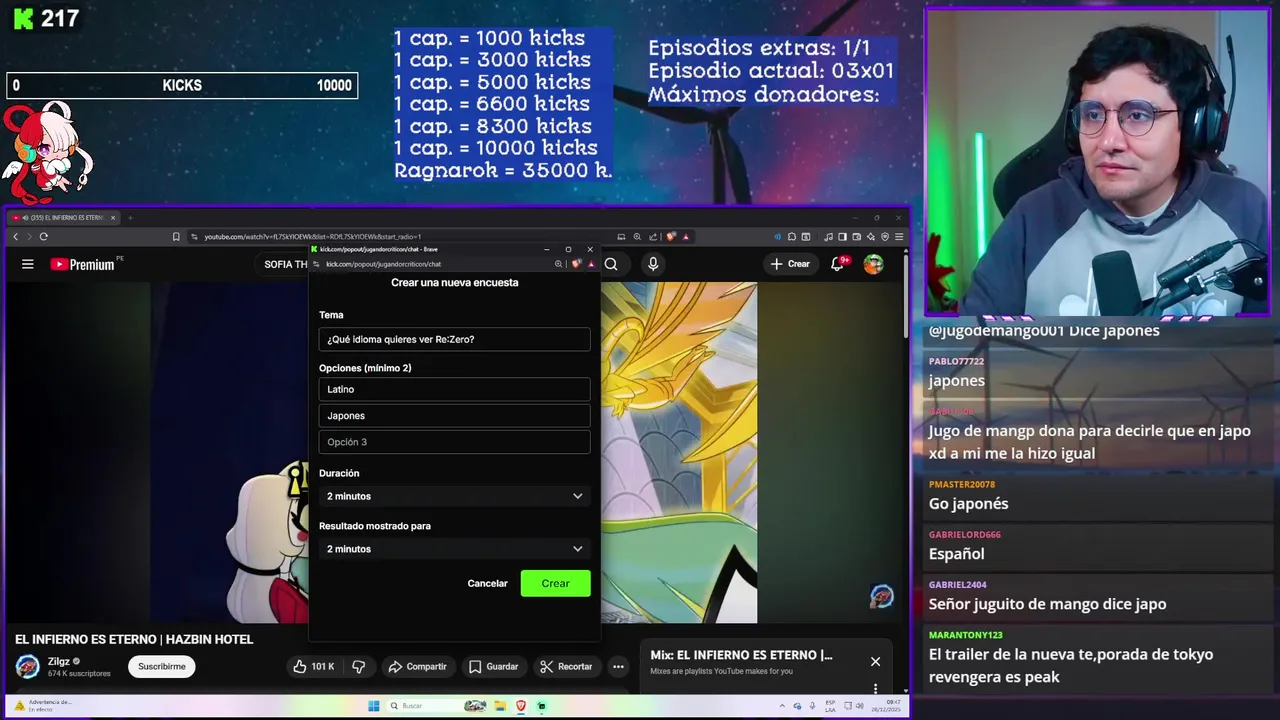Close the Mix playlist panel

tap(875, 661)
